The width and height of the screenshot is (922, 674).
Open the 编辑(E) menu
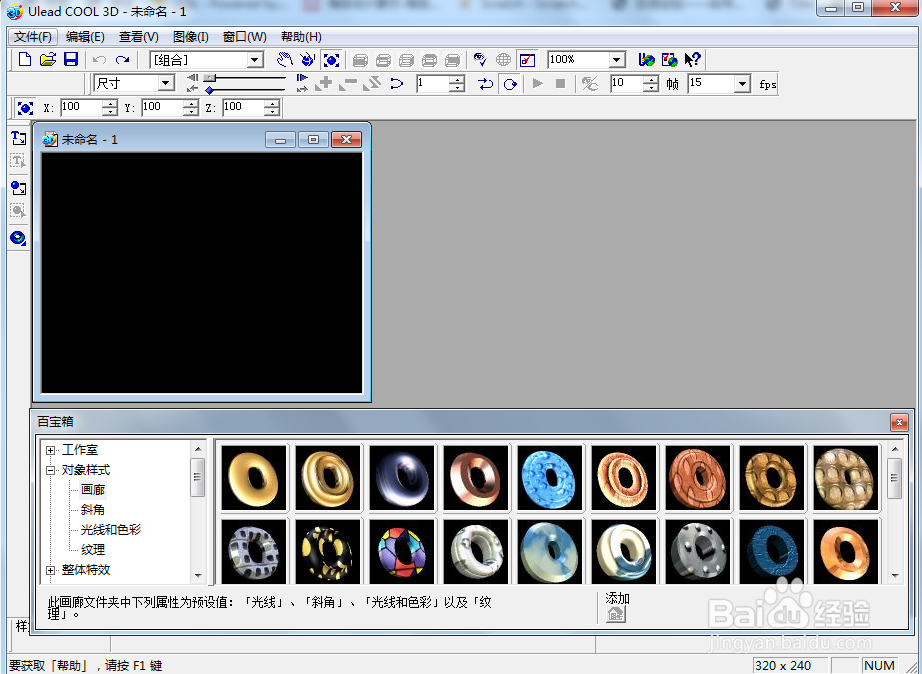85,36
